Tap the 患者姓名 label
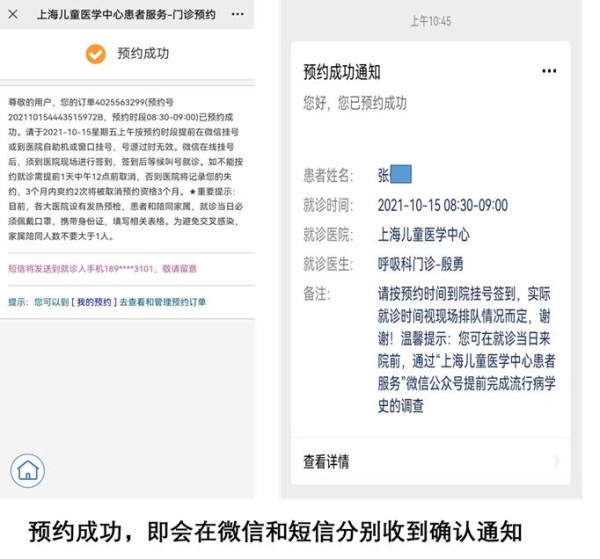The image size is (600, 559). 328,175
